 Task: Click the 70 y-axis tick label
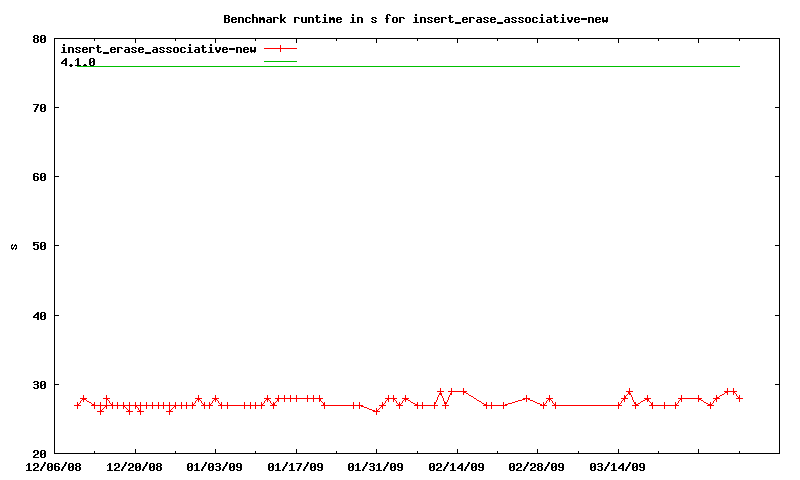[39, 108]
